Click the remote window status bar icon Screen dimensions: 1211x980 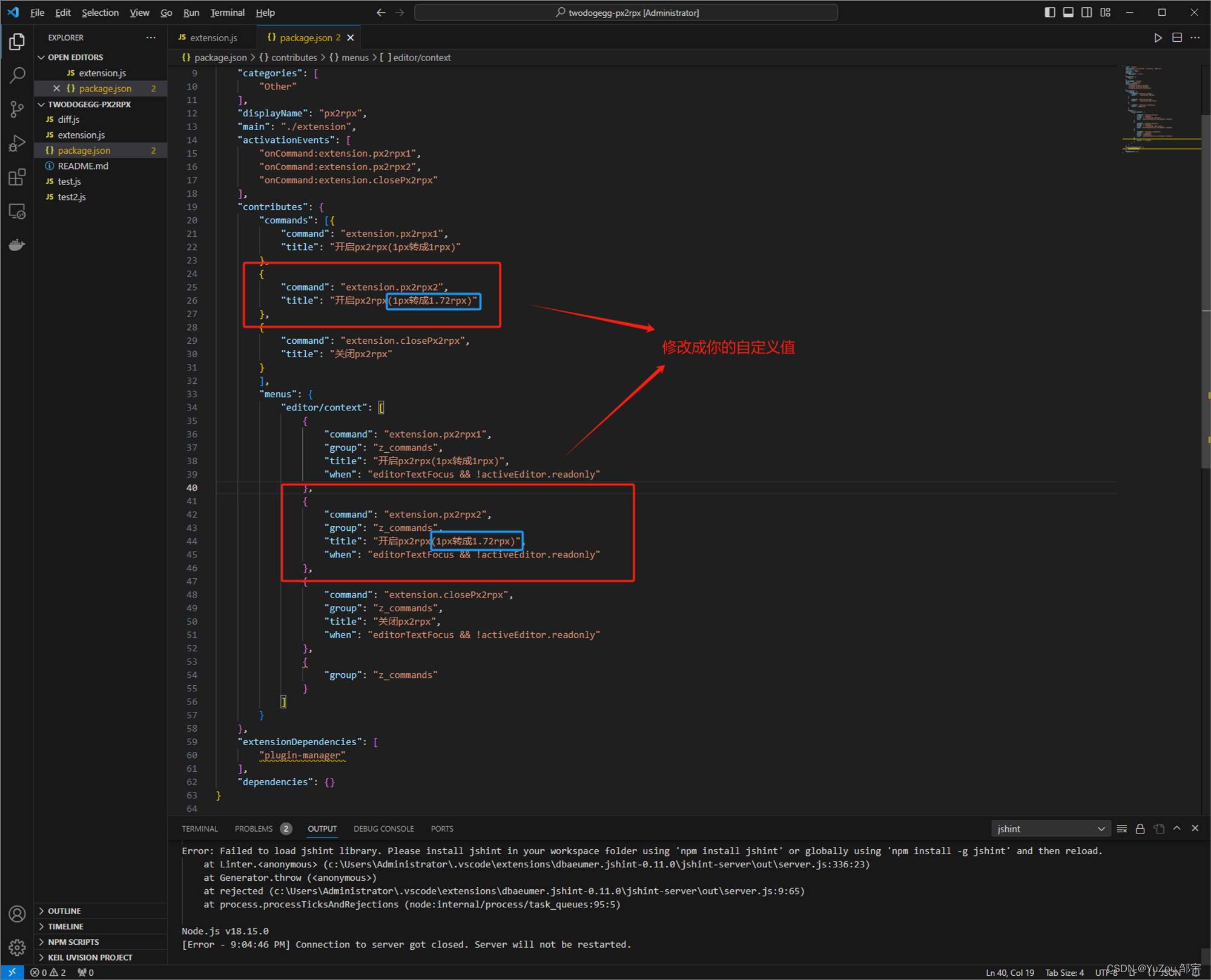tap(12, 972)
